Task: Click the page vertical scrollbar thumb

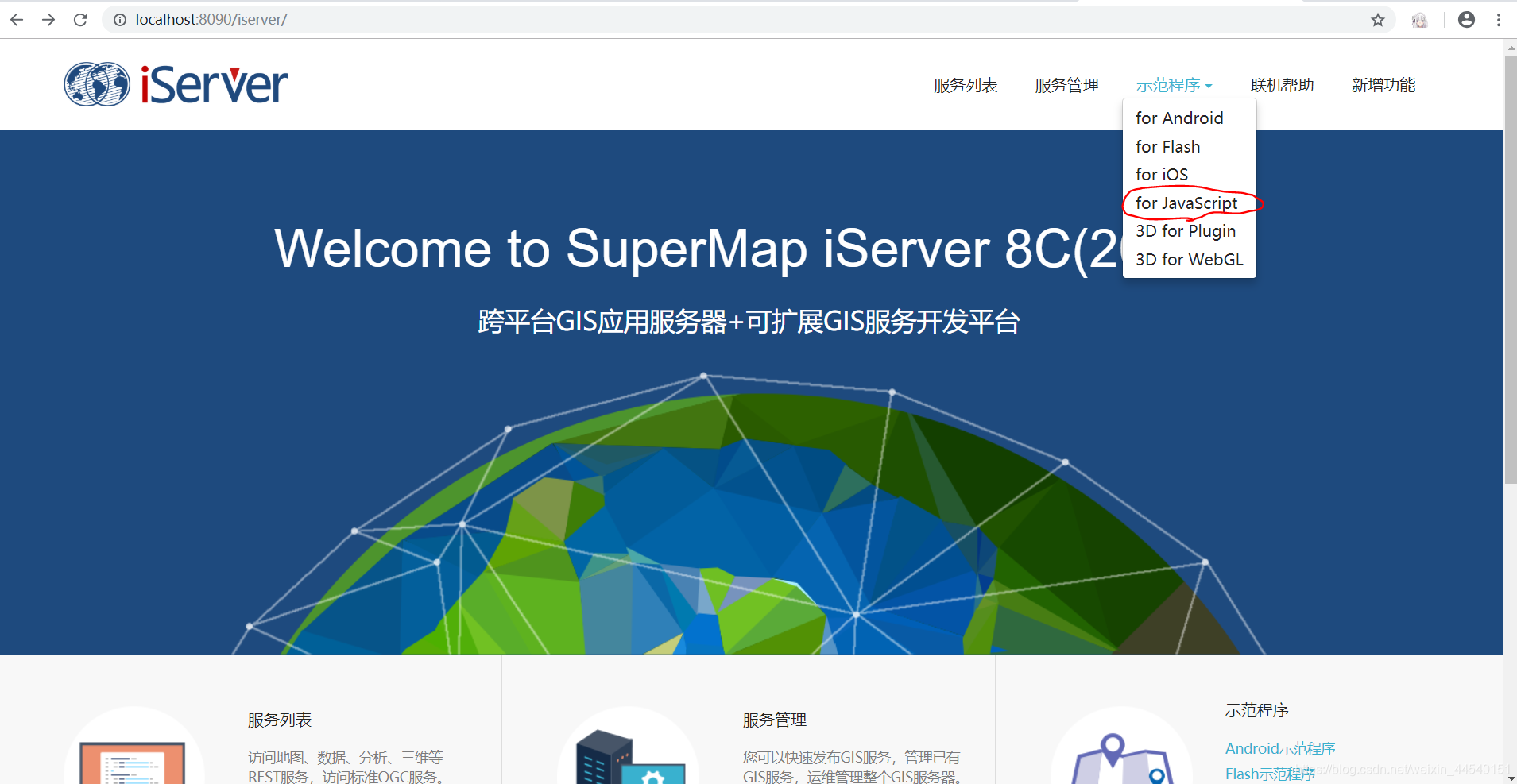Action: (x=1511, y=269)
